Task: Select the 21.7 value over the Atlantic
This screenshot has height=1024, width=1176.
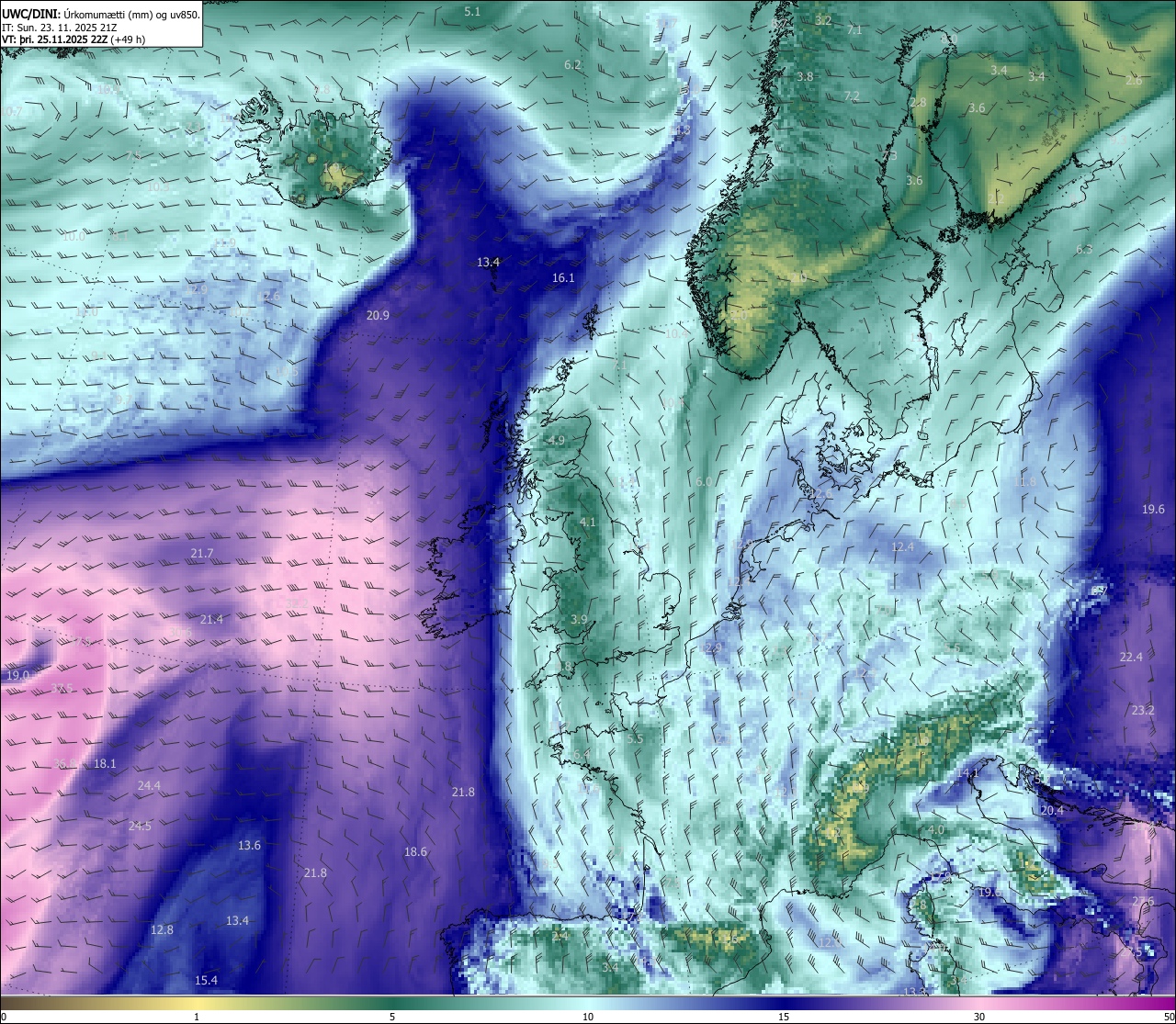Action: click(202, 553)
